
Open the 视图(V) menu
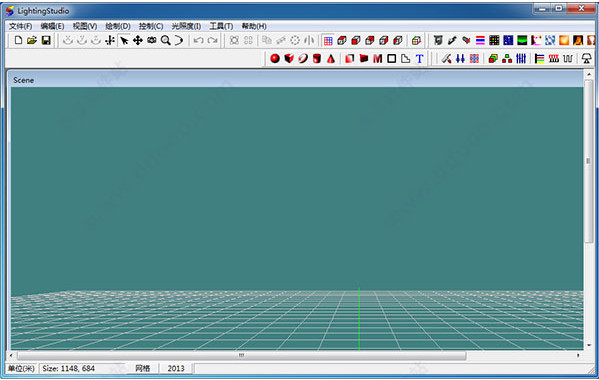click(x=85, y=26)
